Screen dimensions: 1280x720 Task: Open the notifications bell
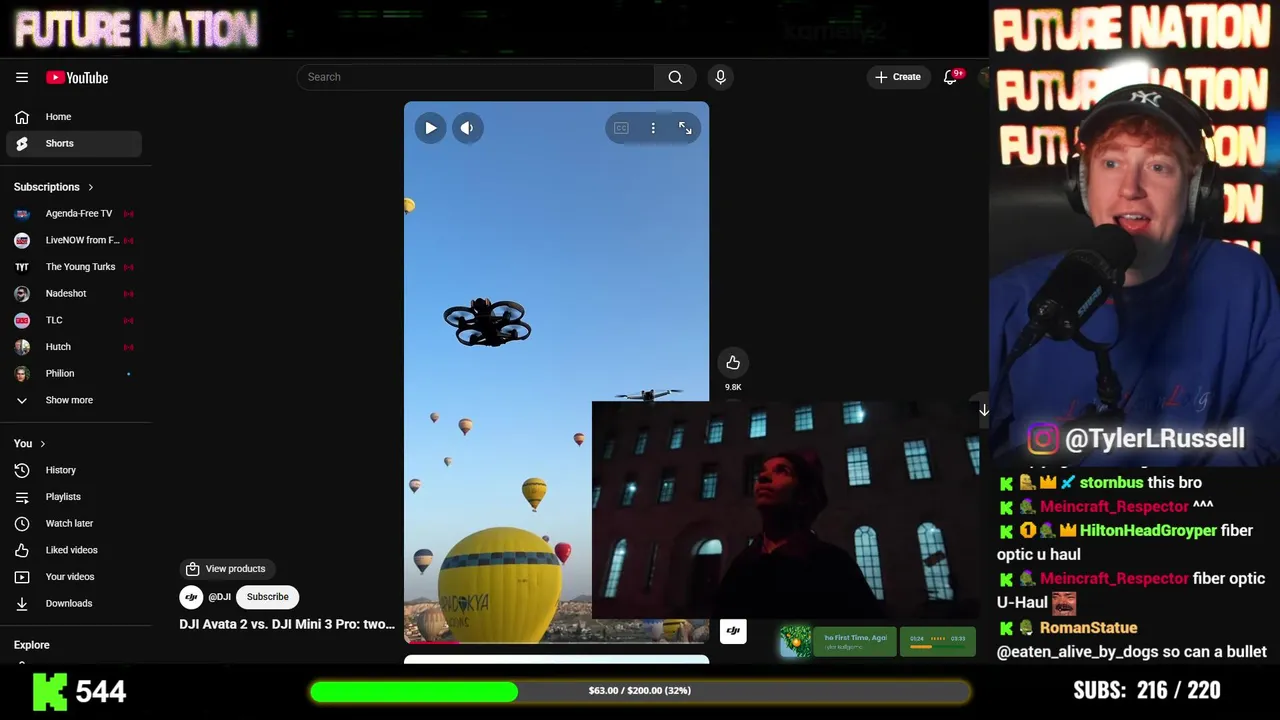pyautogui.click(x=951, y=77)
